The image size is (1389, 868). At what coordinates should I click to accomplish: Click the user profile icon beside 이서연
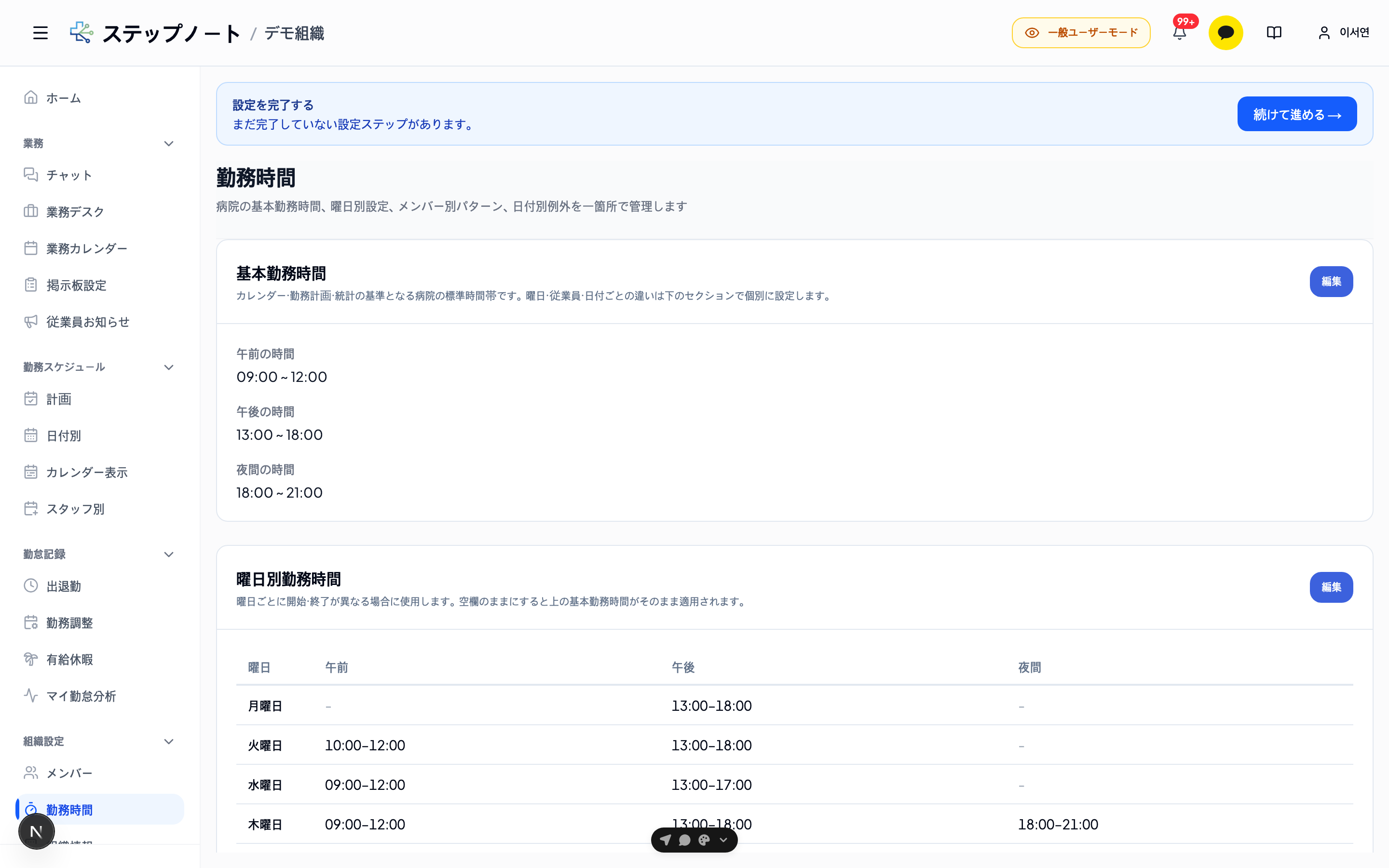click(1323, 33)
